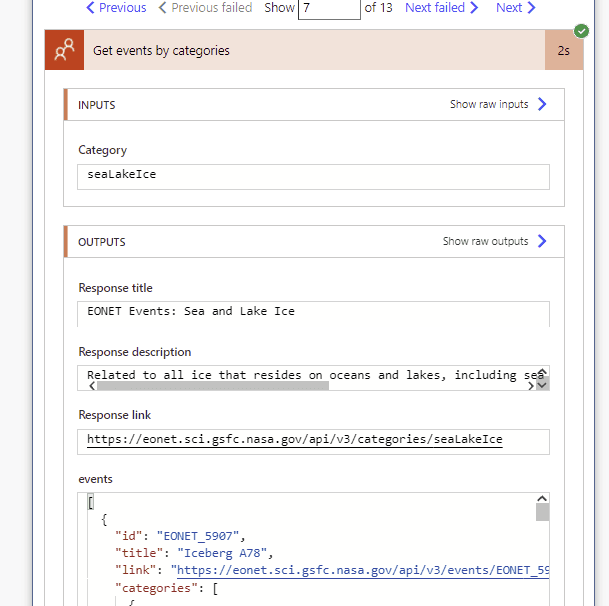Click the "categories" key in events JSON
The image size is (609, 606).
(x=157, y=588)
